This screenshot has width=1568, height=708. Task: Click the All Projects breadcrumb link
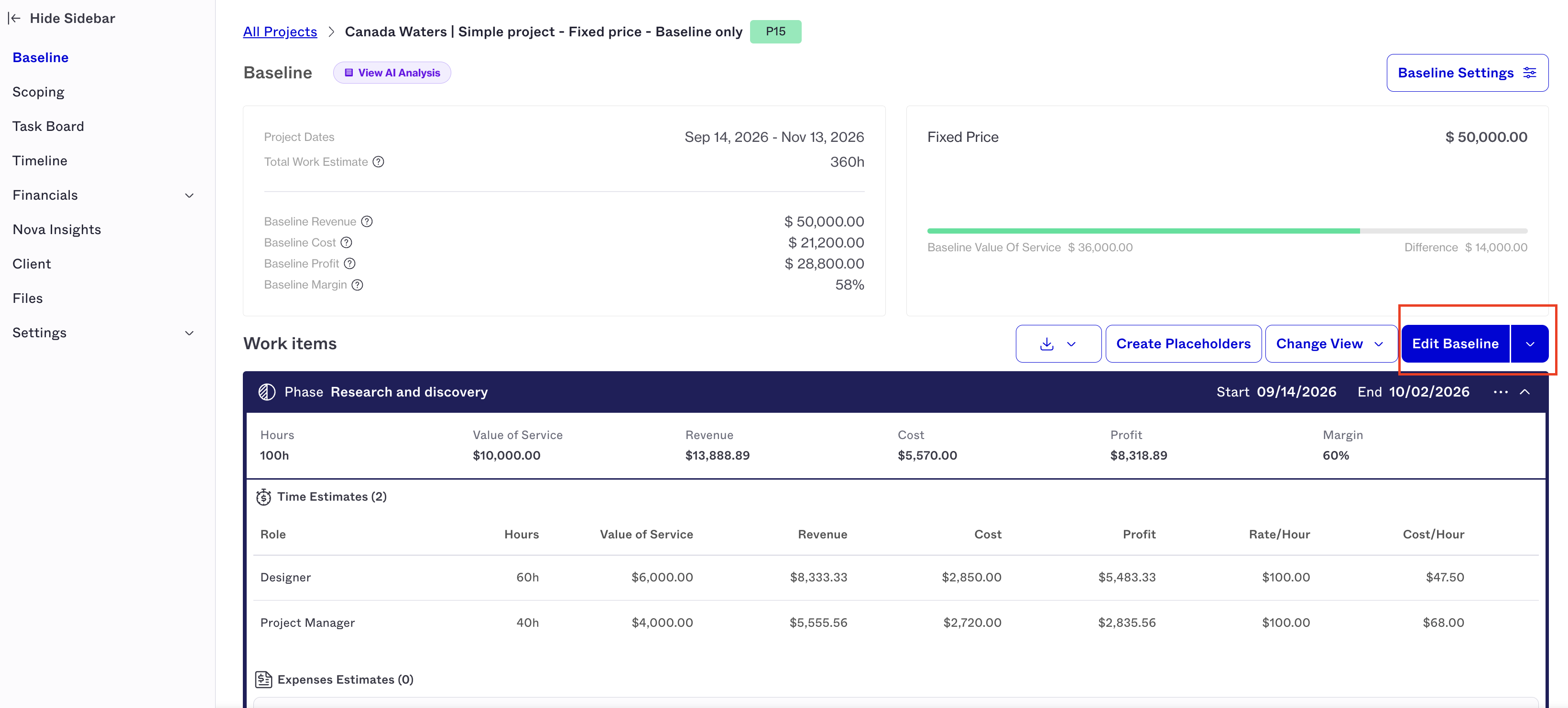pos(280,32)
